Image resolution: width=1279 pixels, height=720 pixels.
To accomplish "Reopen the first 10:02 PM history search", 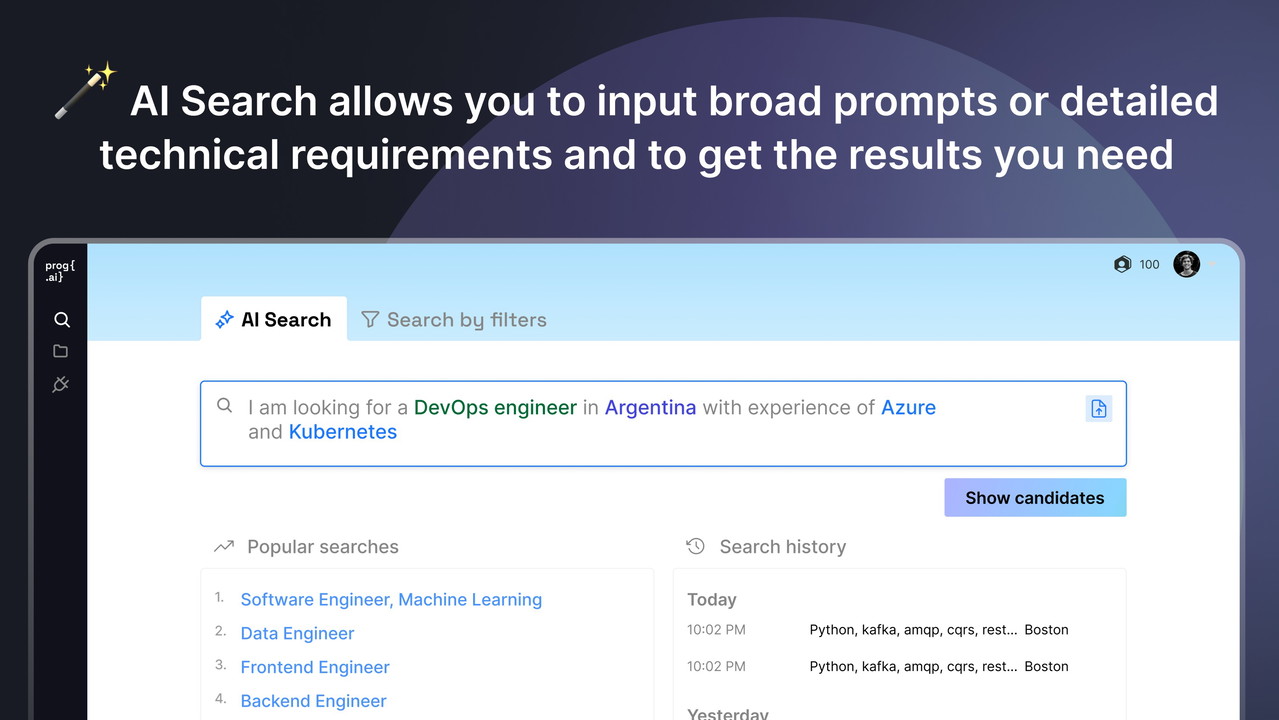I will coord(913,630).
